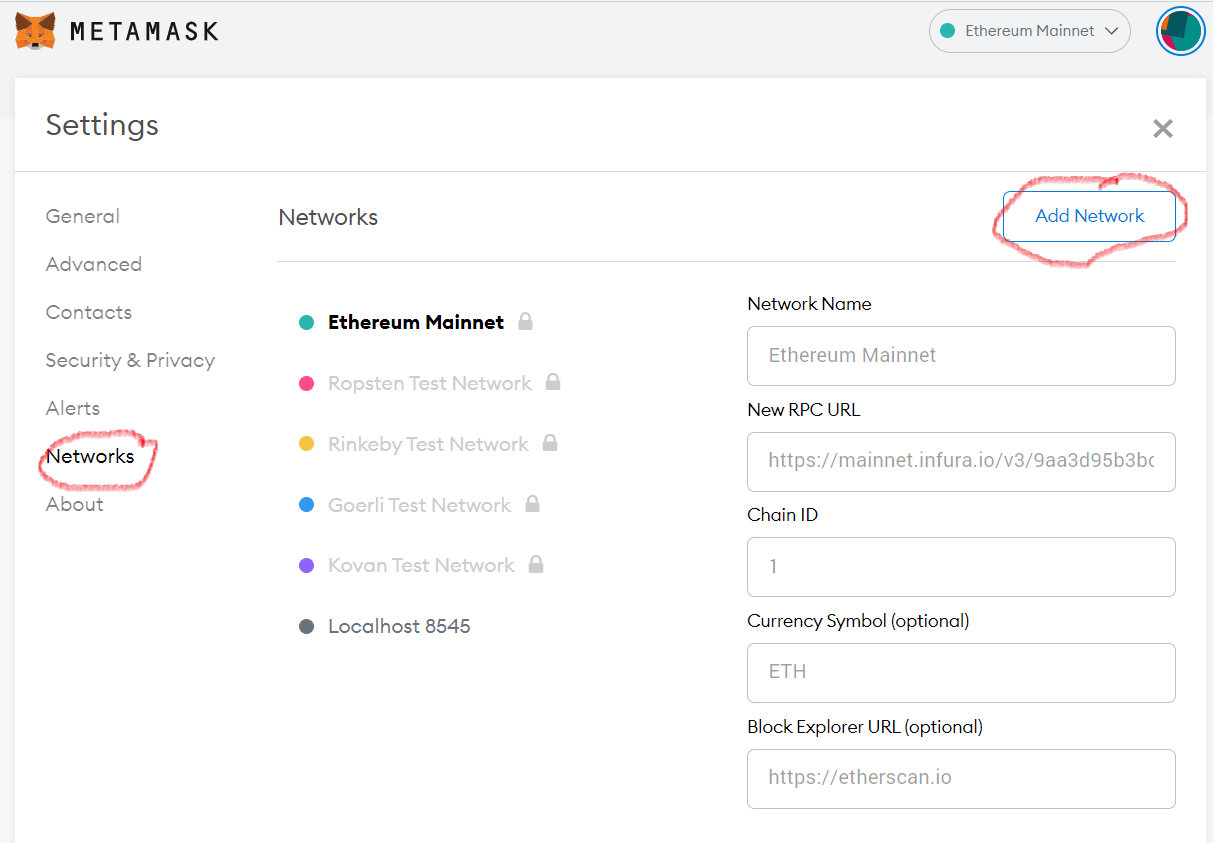Click the lock icon beside Ethereum Mainnet
Screen dimensions: 1213x843
coord(525,322)
